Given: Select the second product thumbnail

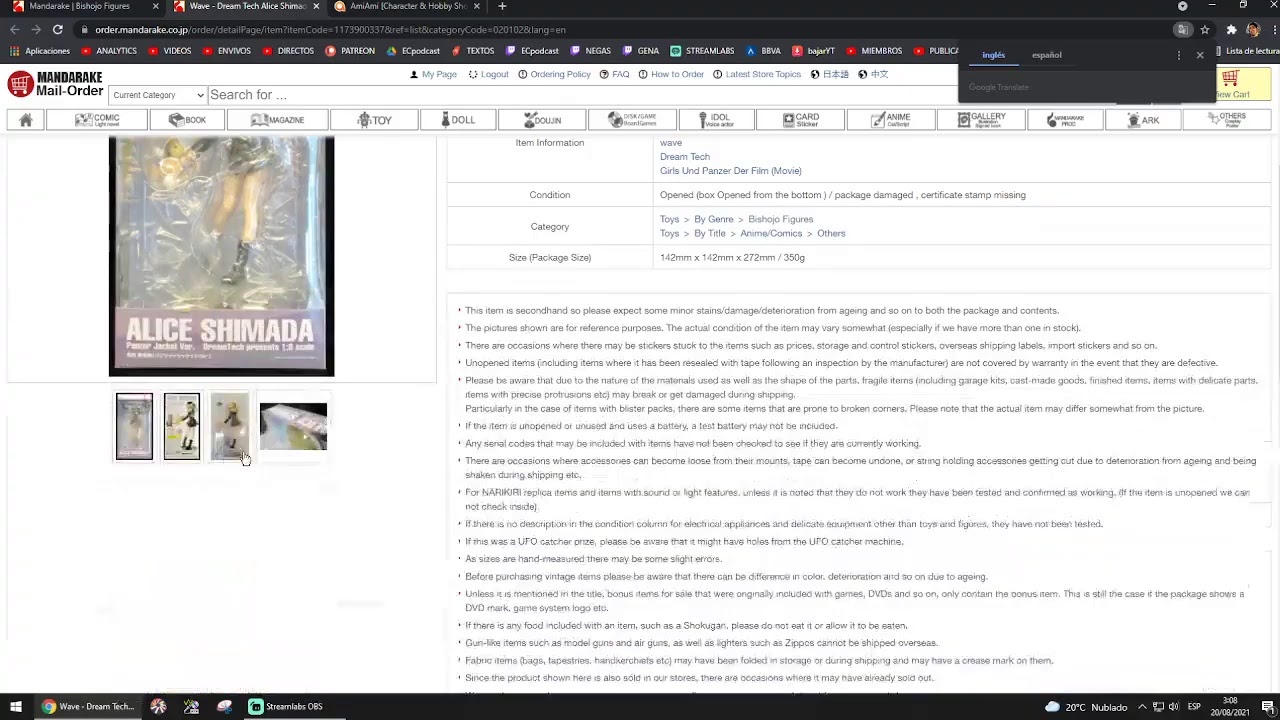Looking at the screenshot, I should pyautogui.click(x=182, y=426).
